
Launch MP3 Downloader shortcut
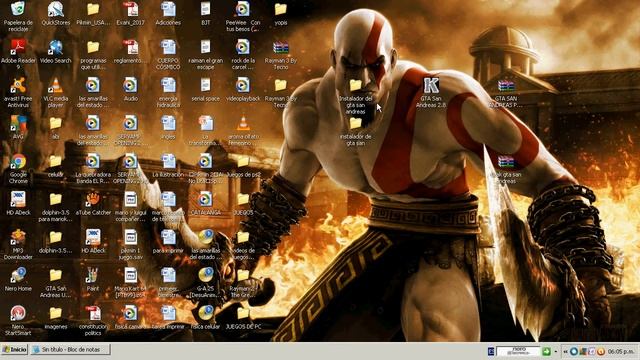point(18,244)
